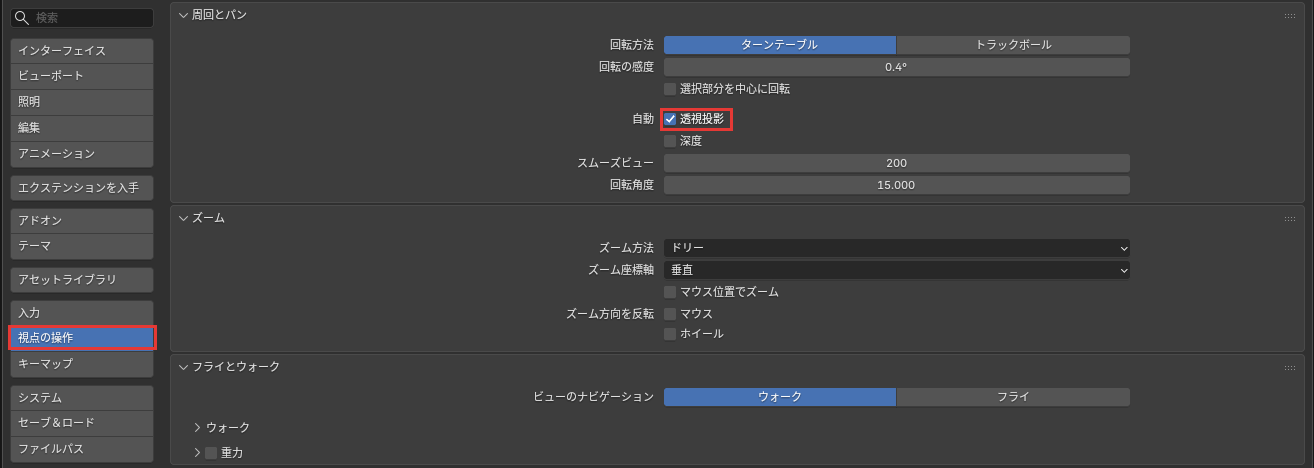Open the エクステンションを入手 tab
This screenshot has width=1314, height=468.
(82, 187)
